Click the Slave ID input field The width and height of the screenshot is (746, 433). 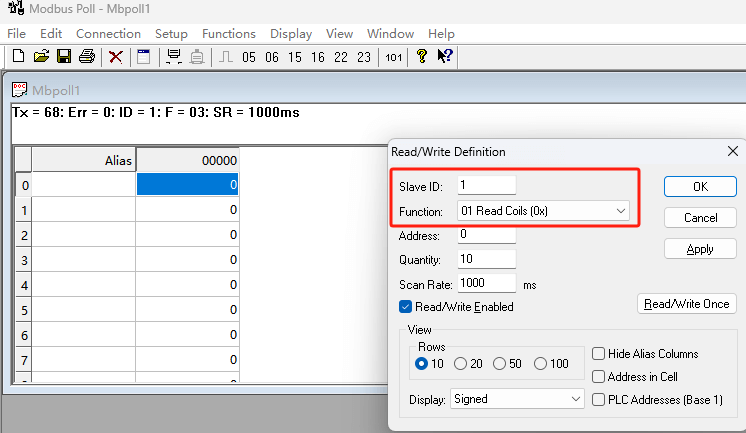point(486,185)
